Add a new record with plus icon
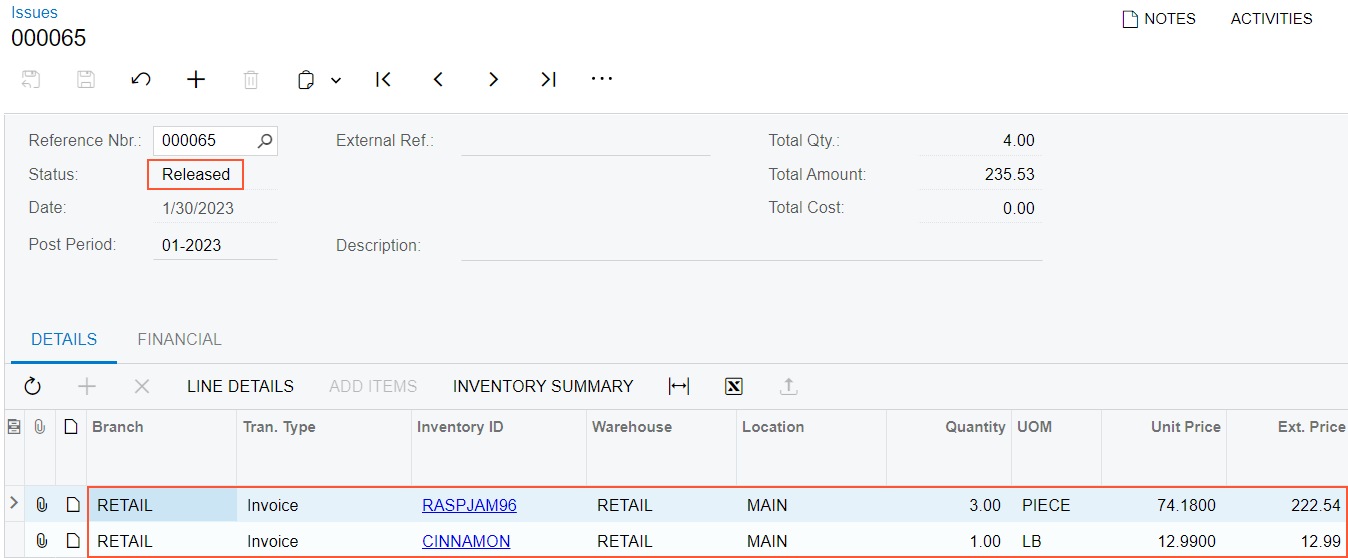The width and height of the screenshot is (1348, 558). (196, 79)
